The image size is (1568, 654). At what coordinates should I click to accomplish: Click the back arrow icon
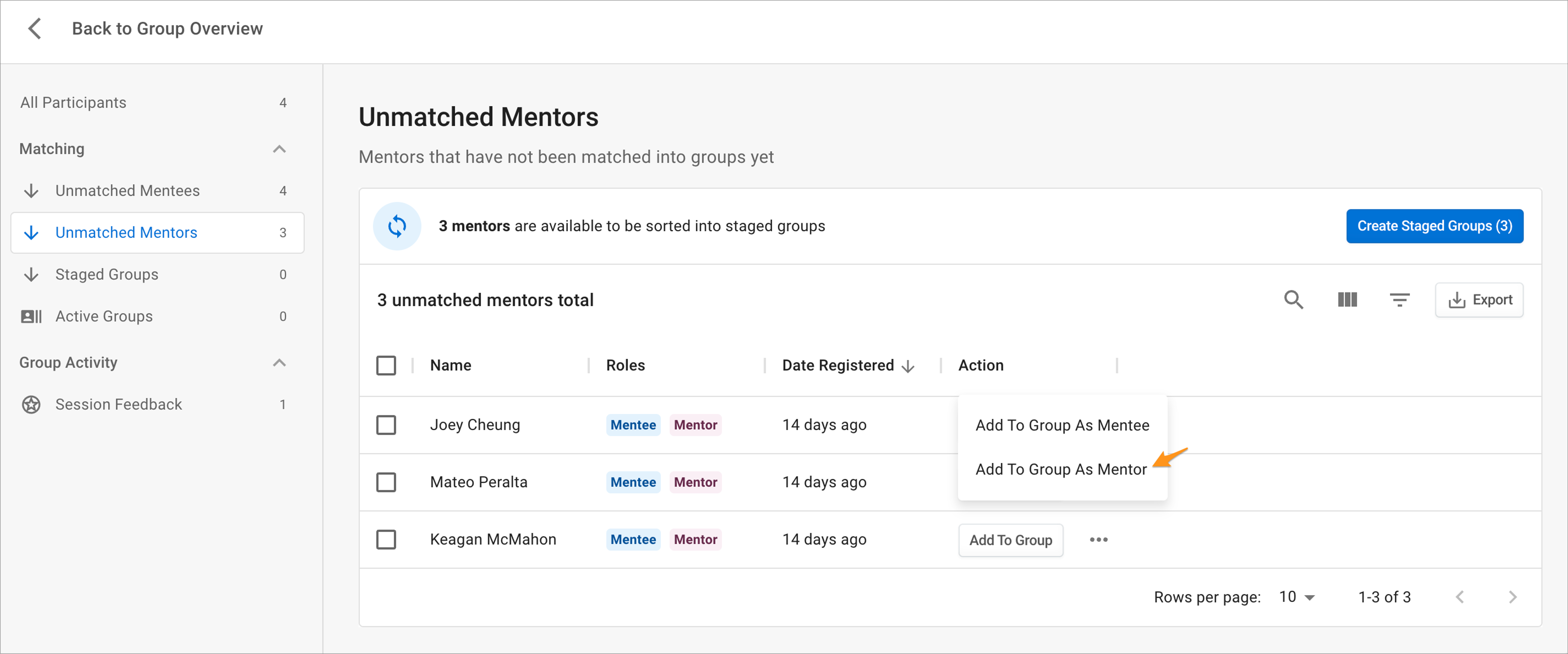click(x=35, y=29)
